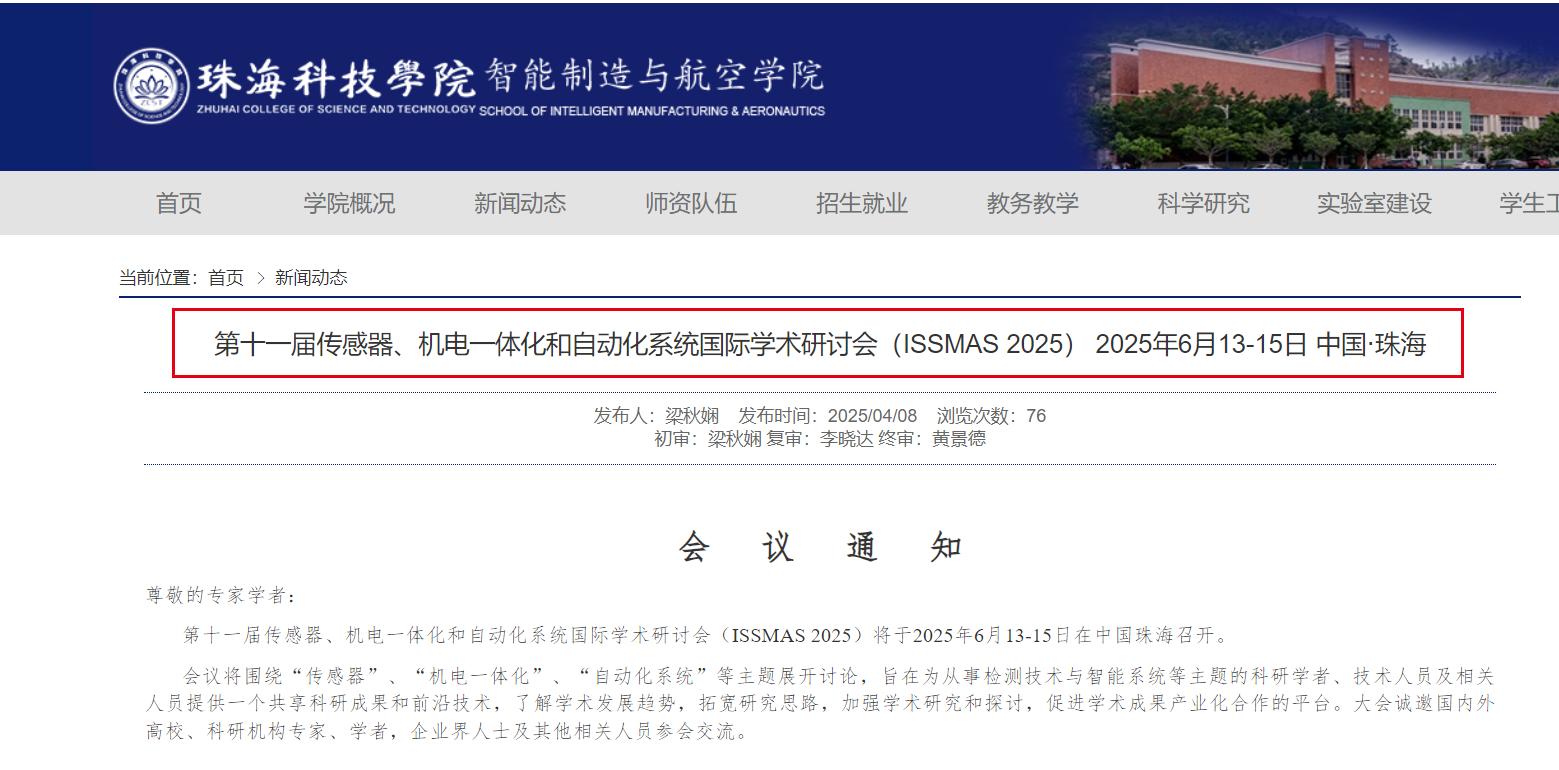Screen dimensions: 1559x770
Task: Open the 教务教学 menu item
Action: point(1033,203)
